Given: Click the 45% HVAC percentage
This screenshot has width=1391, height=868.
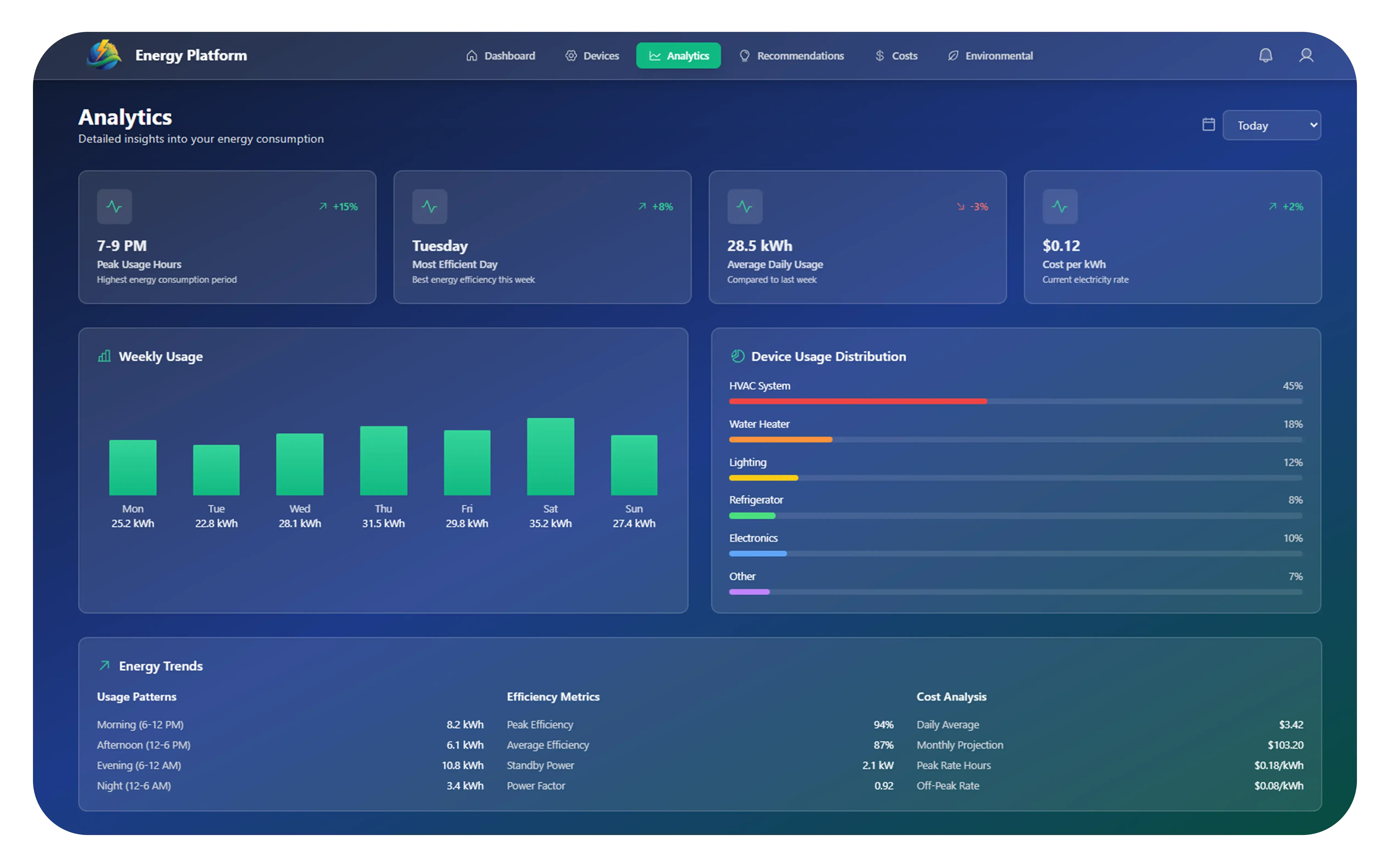Looking at the screenshot, I should pyautogui.click(x=1292, y=386).
